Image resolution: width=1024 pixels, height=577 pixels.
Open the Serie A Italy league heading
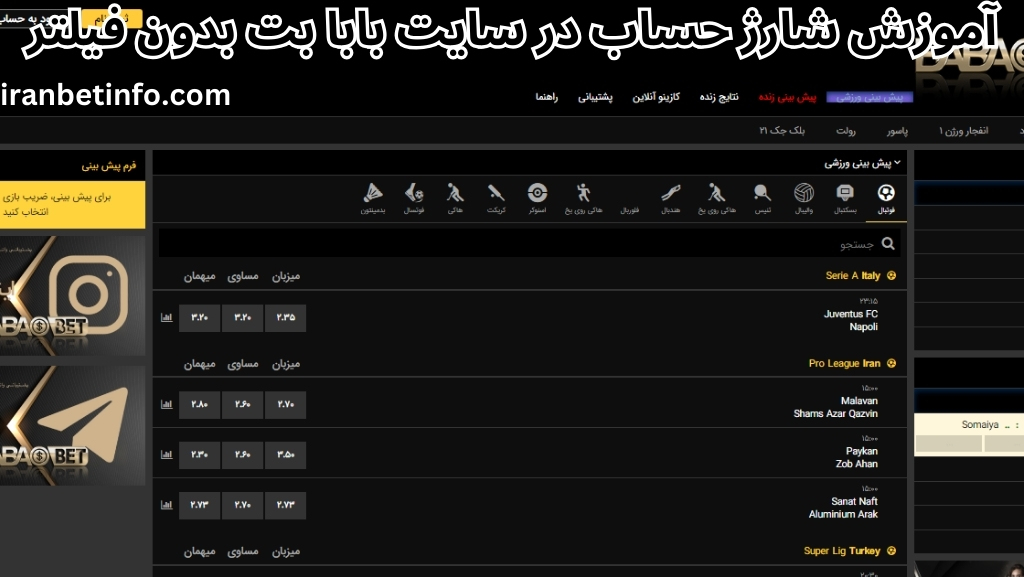(852, 275)
